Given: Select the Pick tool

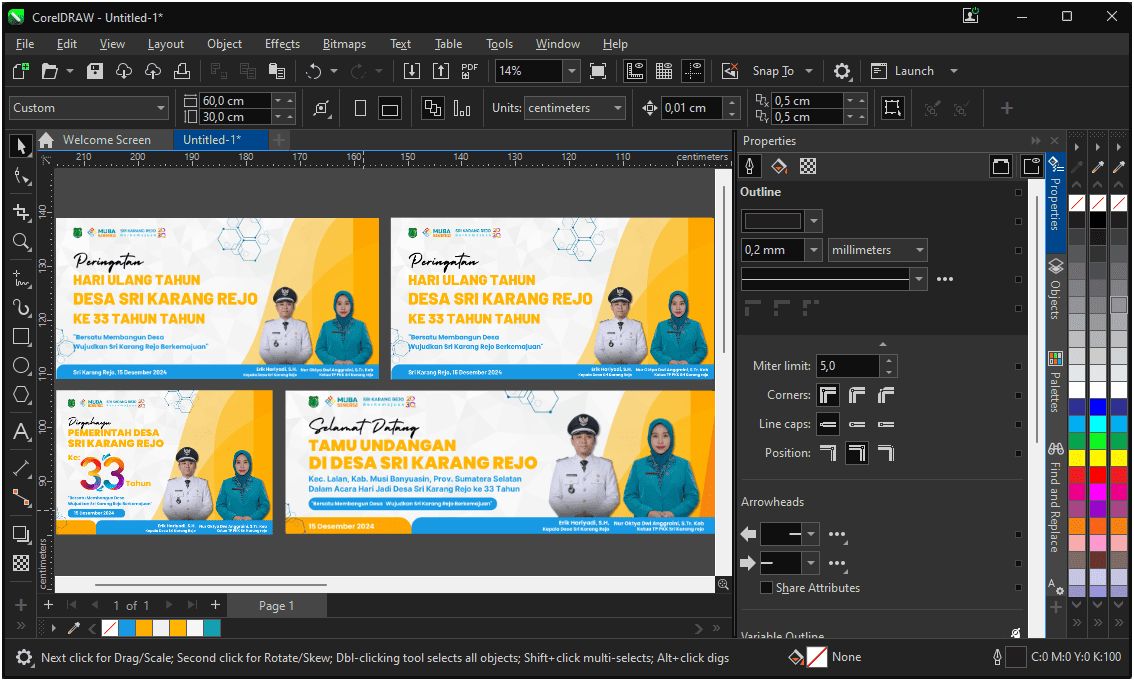Looking at the screenshot, I should [21, 146].
